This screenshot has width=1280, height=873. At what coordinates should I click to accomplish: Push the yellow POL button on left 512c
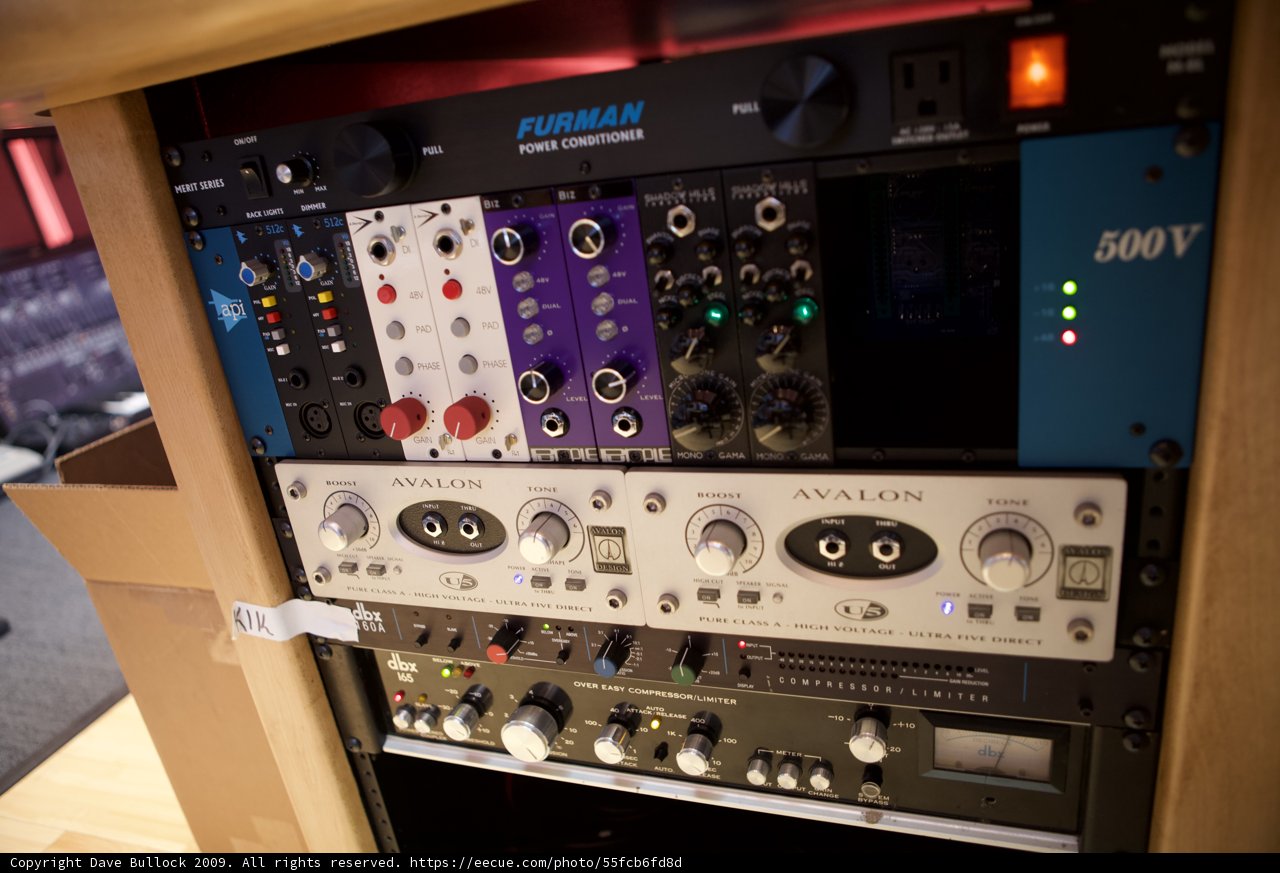pyautogui.click(x=267, y=301)
